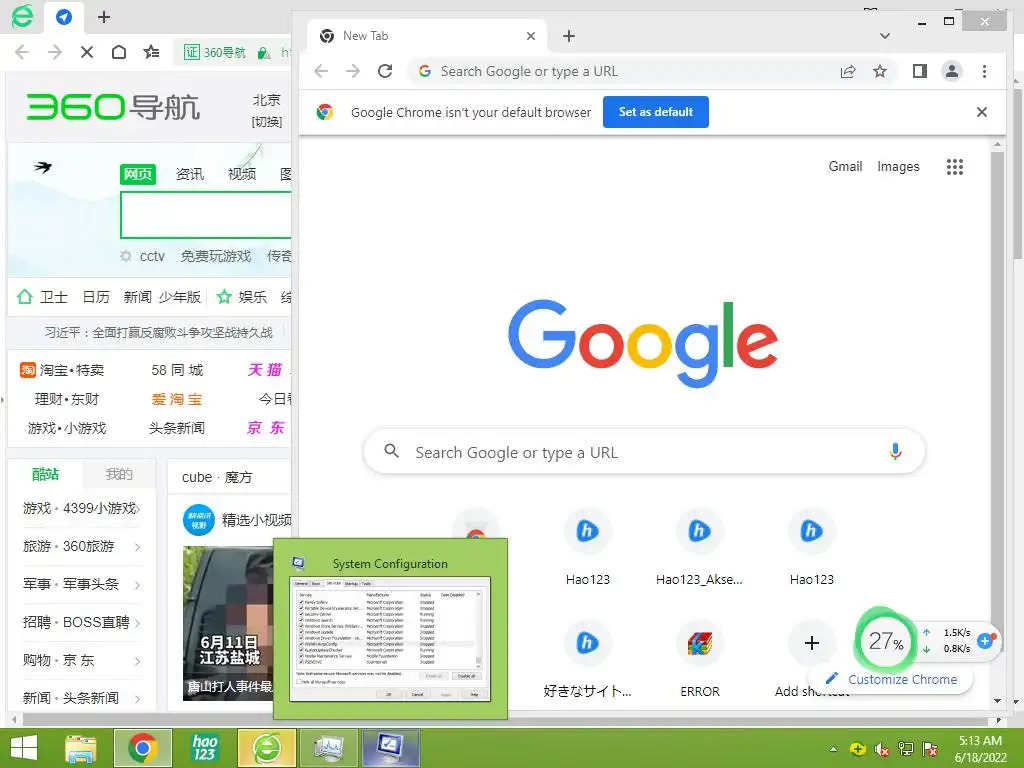Screen dimensions: 1024x768
Task: Reload the page in Chrome
Action: [385, 71]
